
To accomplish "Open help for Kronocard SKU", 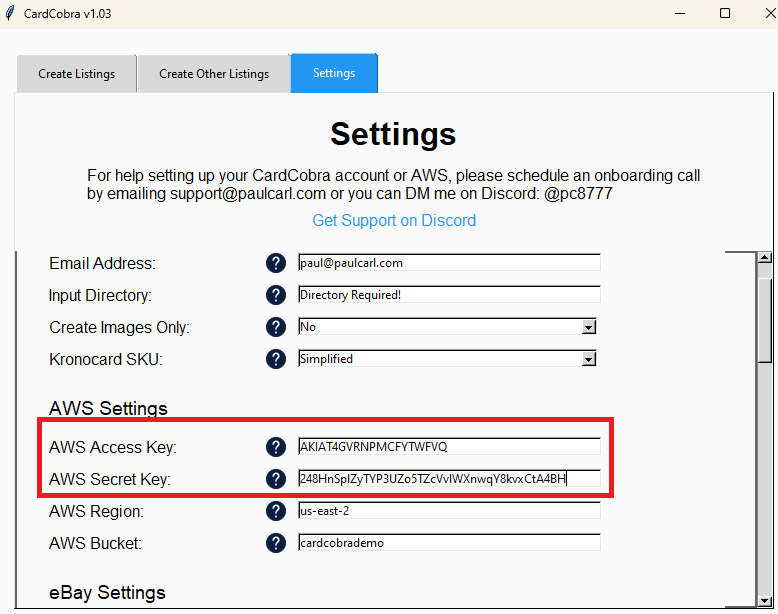I will point(275,359).
